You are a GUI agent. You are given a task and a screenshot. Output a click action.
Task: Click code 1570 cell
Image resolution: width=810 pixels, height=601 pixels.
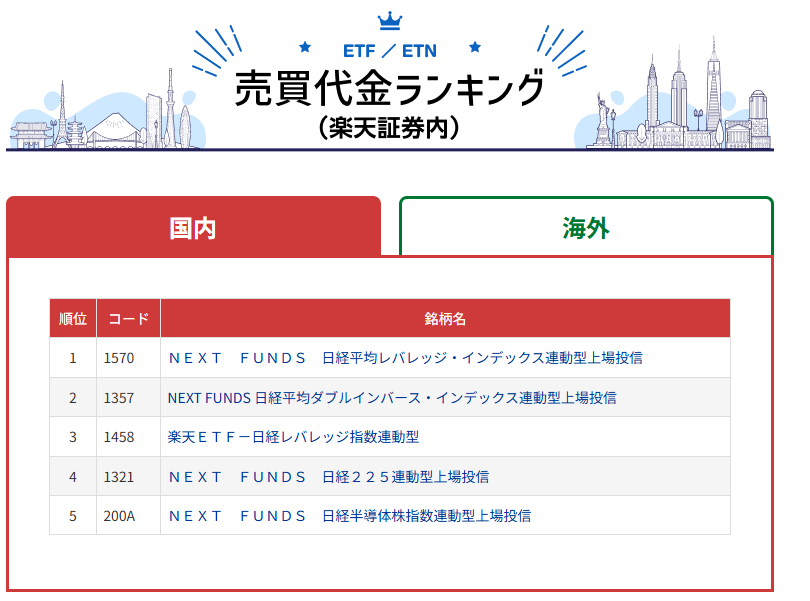point(129,358)
